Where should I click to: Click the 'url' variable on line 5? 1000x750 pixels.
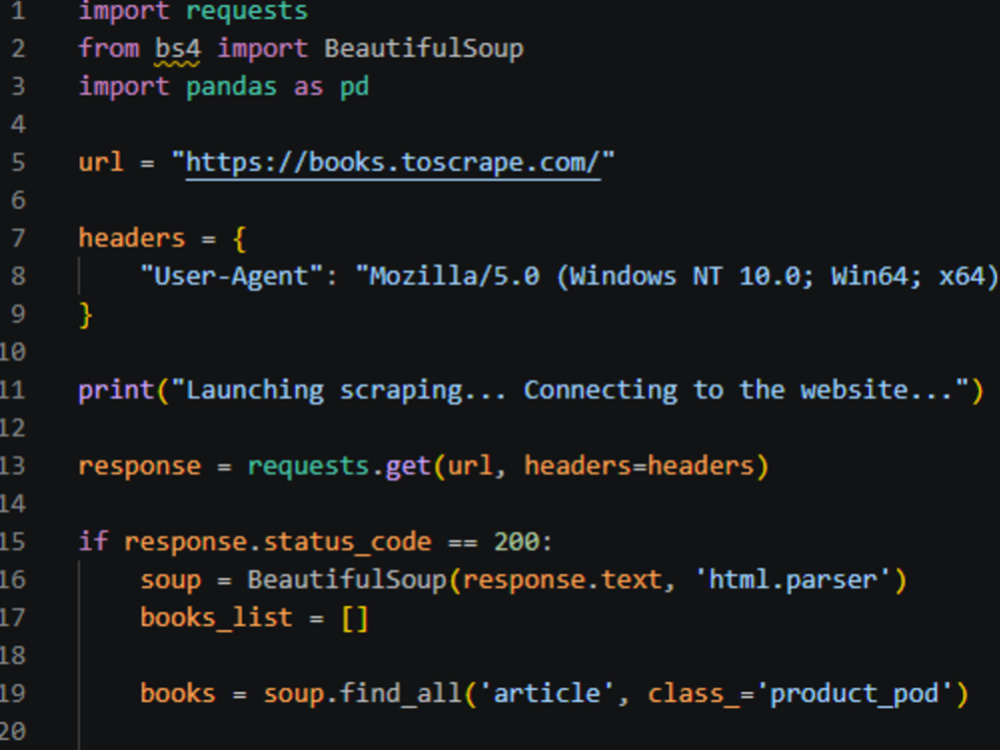tap(101, 162)
